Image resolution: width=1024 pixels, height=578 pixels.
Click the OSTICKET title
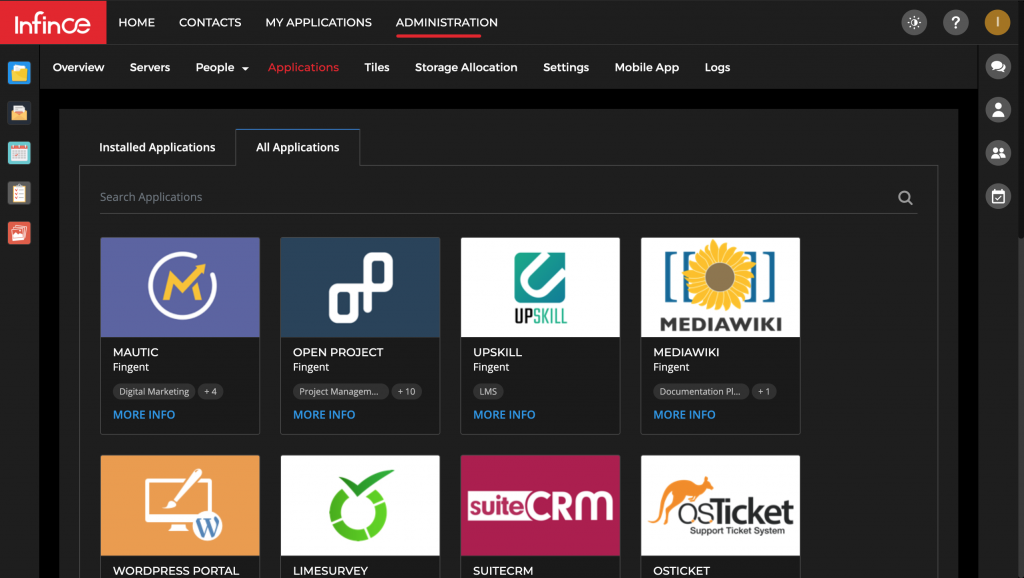[681, 570]
